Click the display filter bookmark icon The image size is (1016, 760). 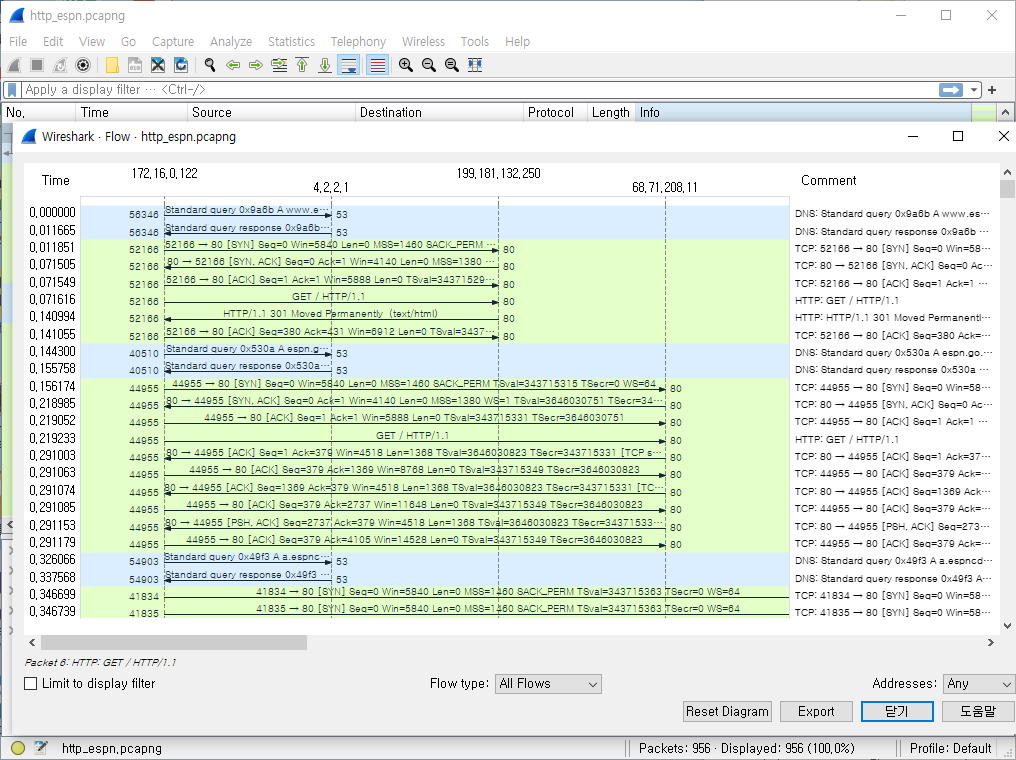(x=12, y=89)
